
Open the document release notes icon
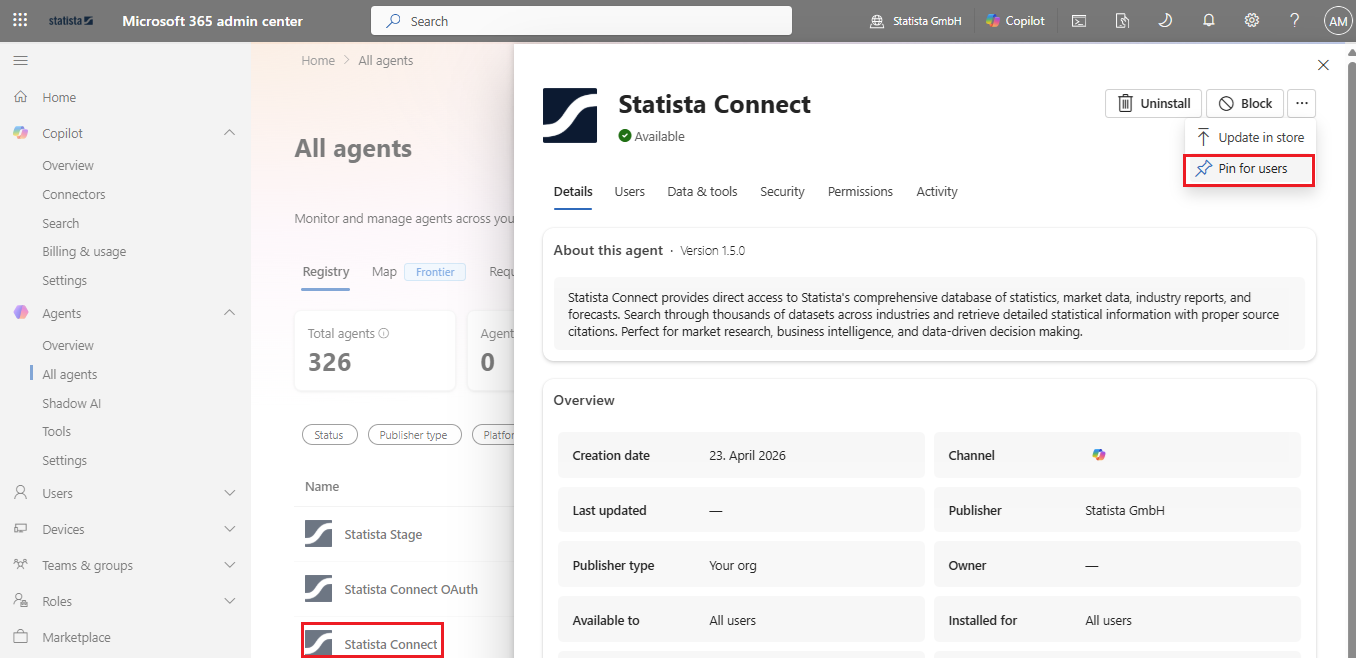point(1122,21)
